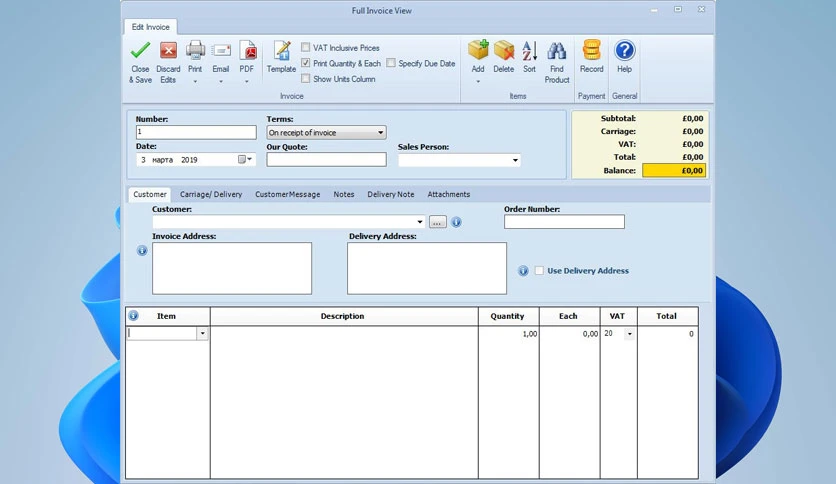Click the info icon next to Customer field
The image size is (836, 484).
pos(456,222)
